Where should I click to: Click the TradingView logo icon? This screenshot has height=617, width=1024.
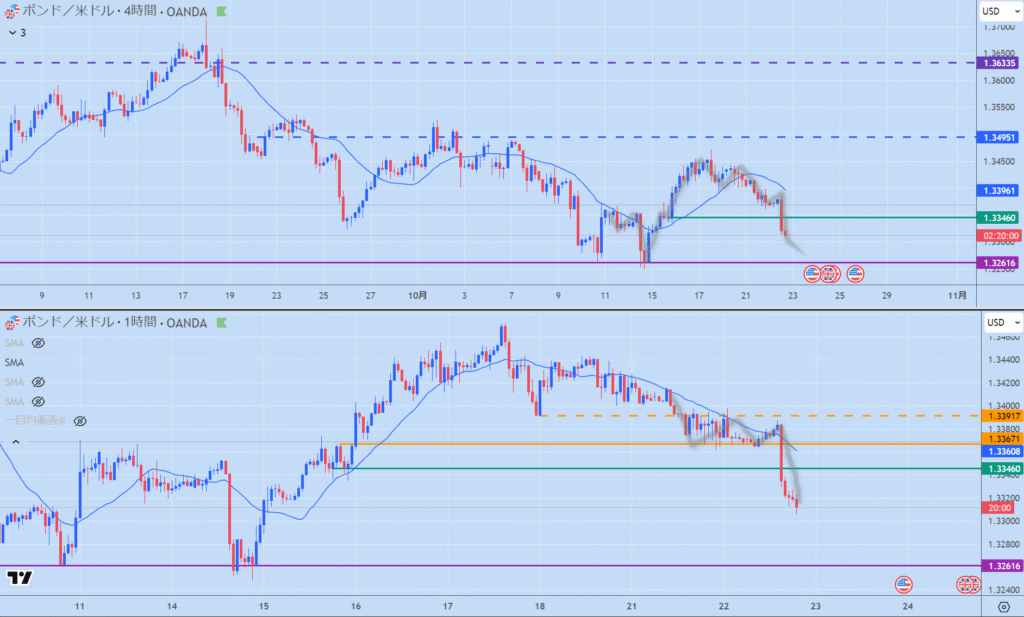point(18,578)
